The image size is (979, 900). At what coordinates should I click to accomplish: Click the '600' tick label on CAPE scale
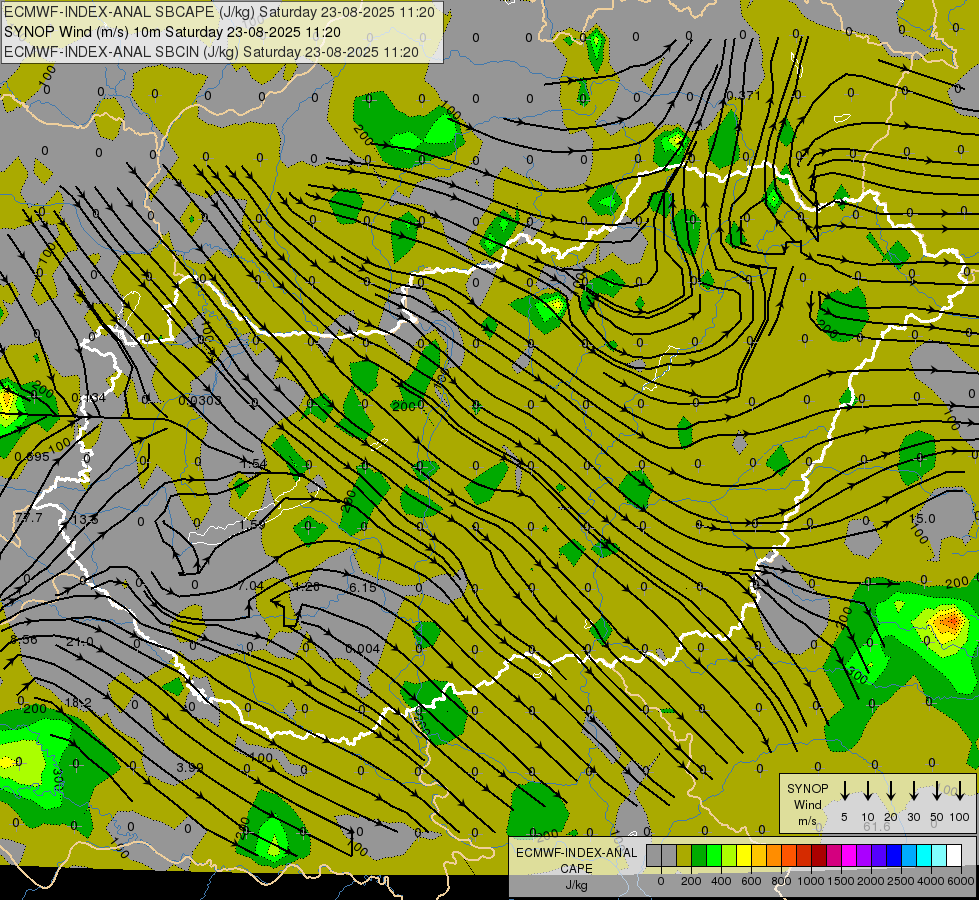click(751, 881)
